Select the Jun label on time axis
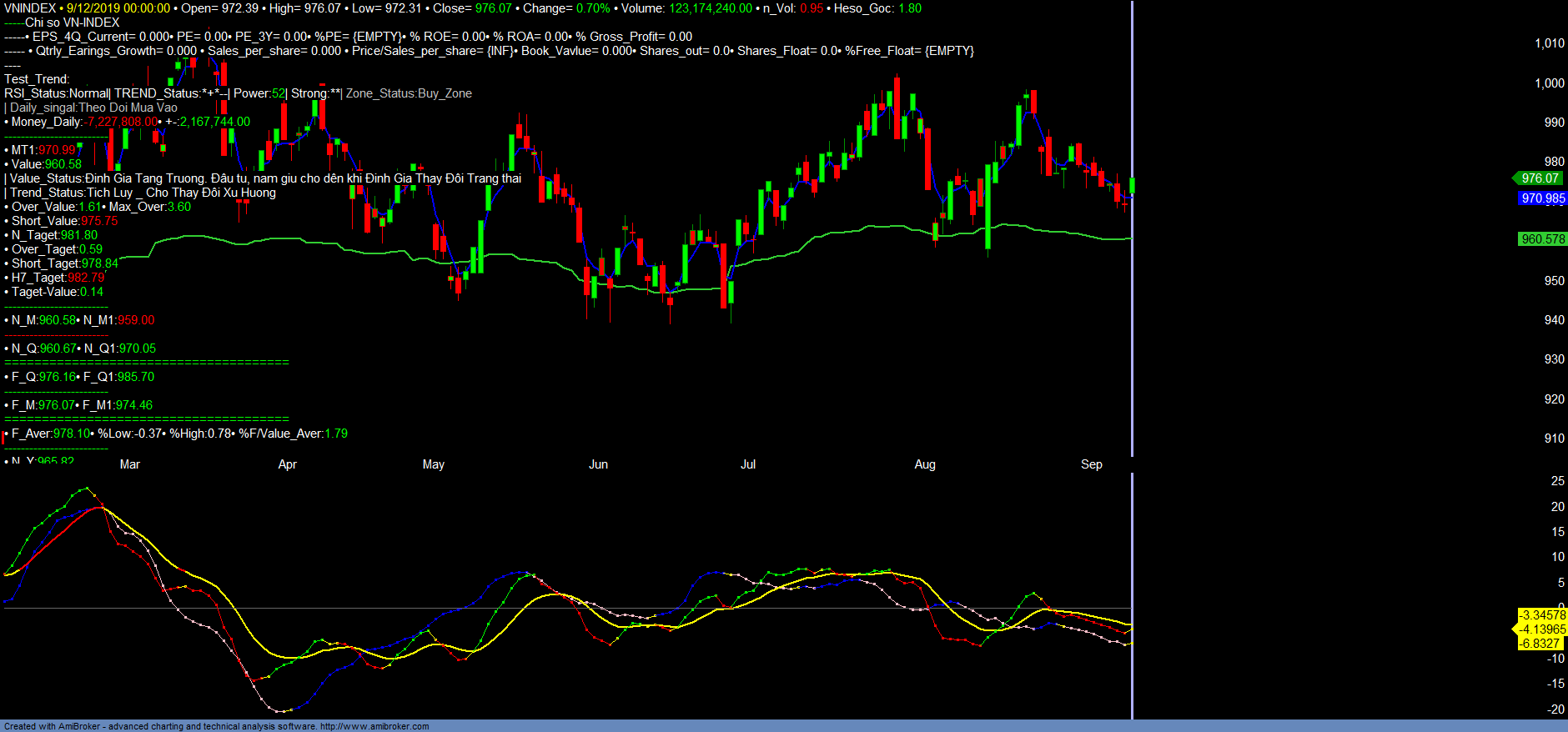Image resolution: width=1568 pixels, height=732 pixels. [598, 464]
